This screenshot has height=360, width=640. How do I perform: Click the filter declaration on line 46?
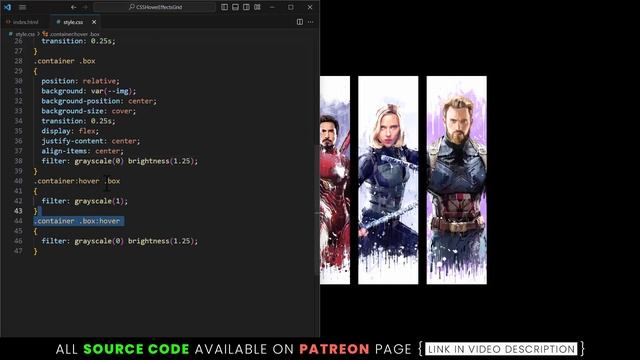[120, 241]
